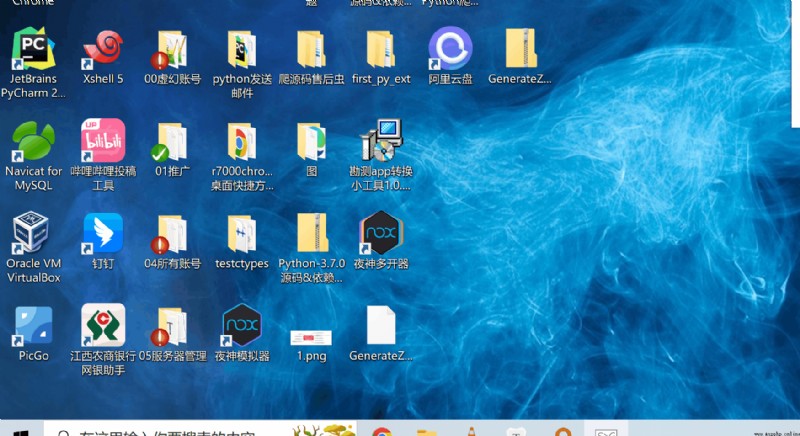Image resolution: width=800 pixels, height=436 pixels.
Task: Select the 图 folder
Action: (311, 141)
